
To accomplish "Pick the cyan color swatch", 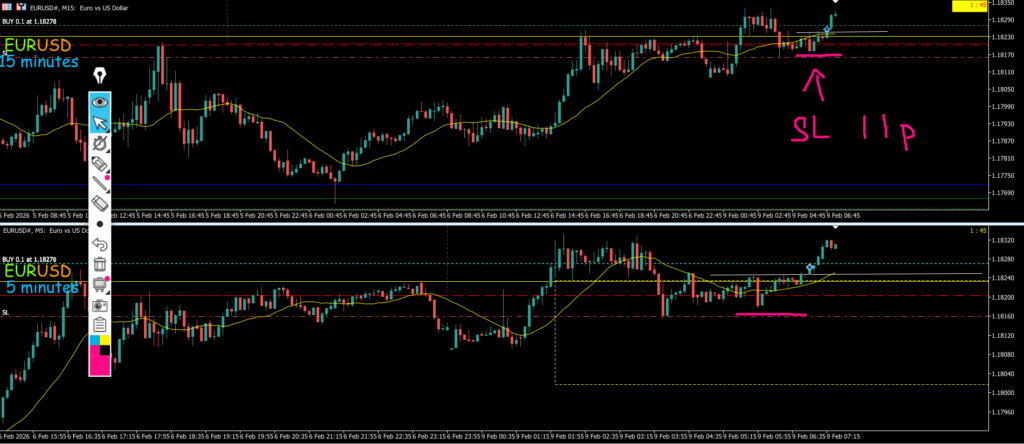I will [x=95, y=341].
